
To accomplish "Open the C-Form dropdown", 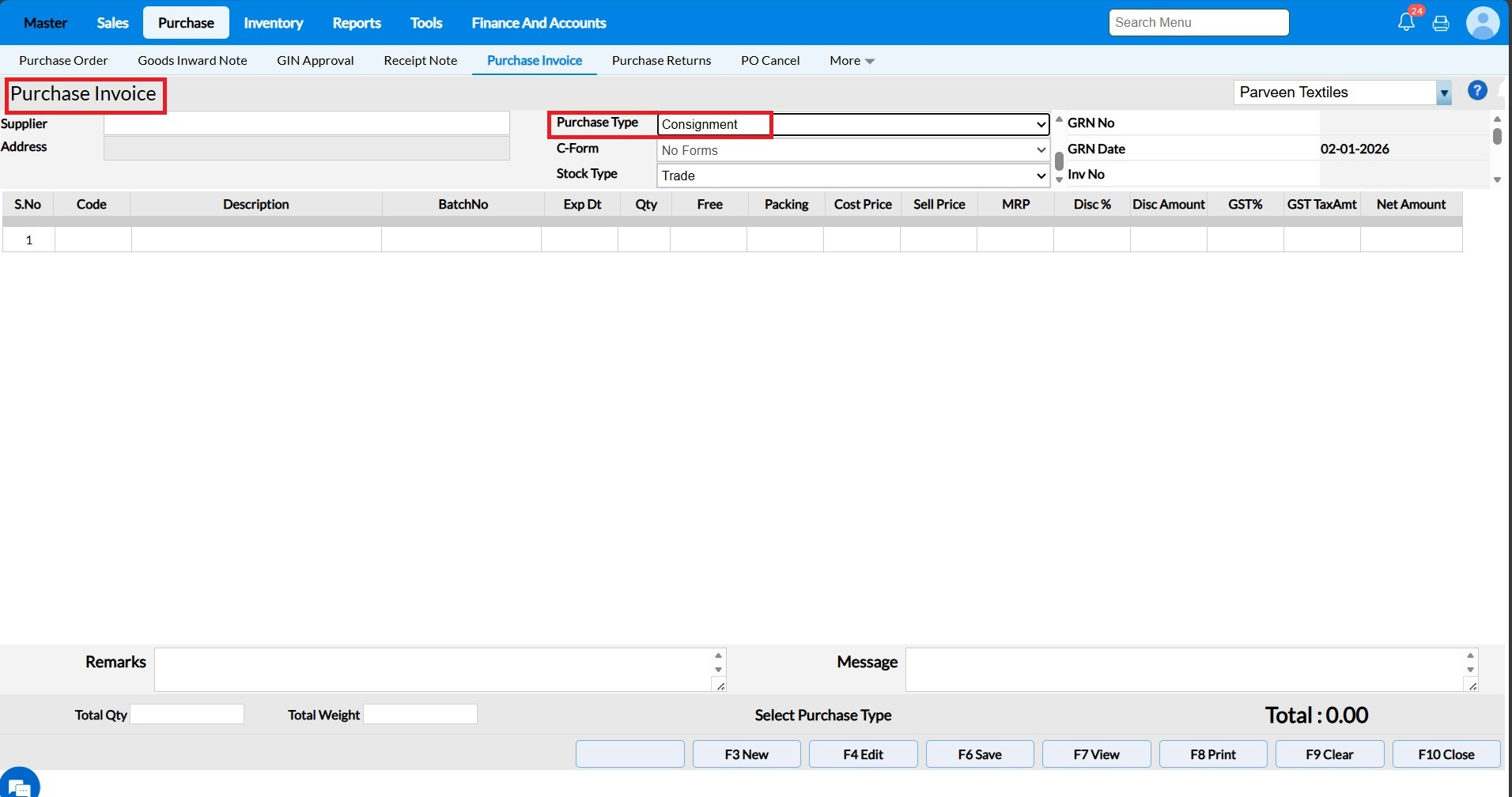I will coord(852,150).
